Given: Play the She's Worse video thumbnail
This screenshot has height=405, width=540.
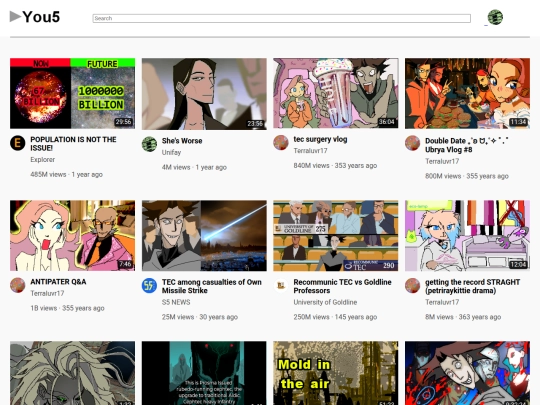Looking at the screenshot, I should (x=204, y=94).
